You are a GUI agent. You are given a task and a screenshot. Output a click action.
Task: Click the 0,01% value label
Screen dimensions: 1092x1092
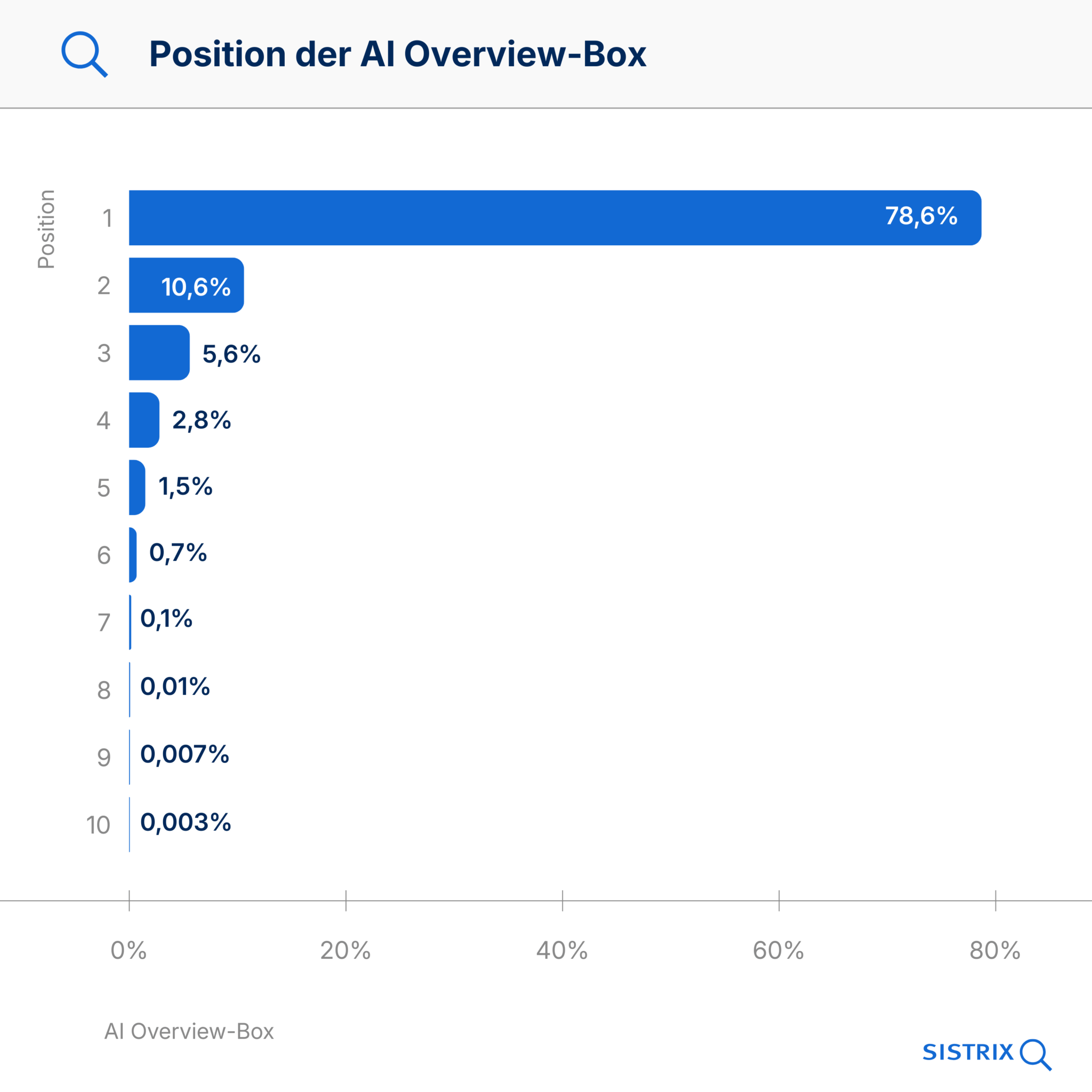click(x=175, y=687)
